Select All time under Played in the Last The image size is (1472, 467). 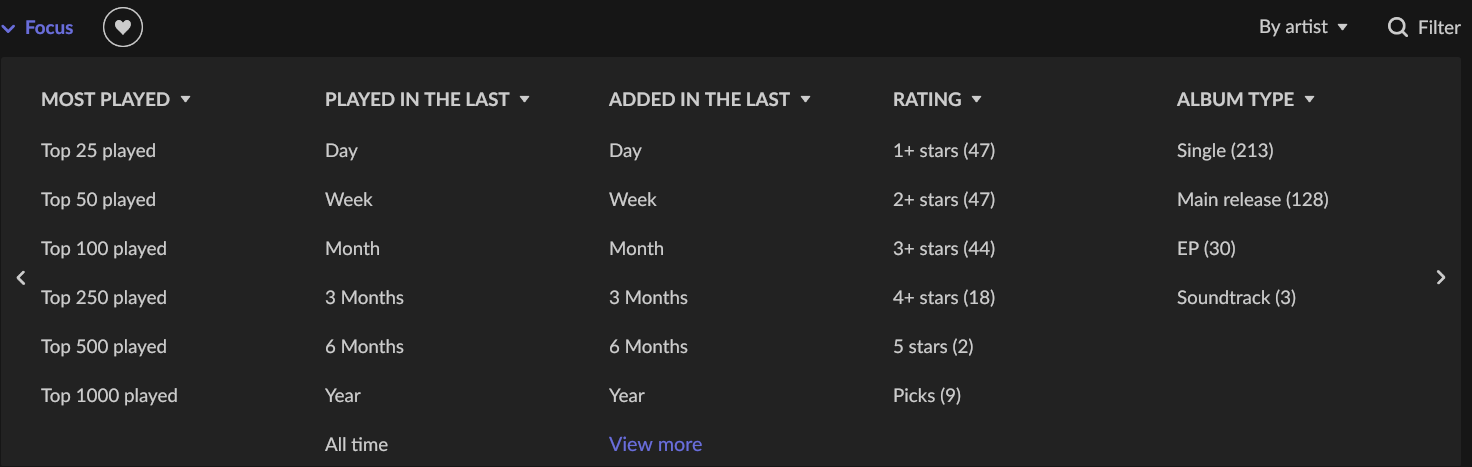click(356, 444)
